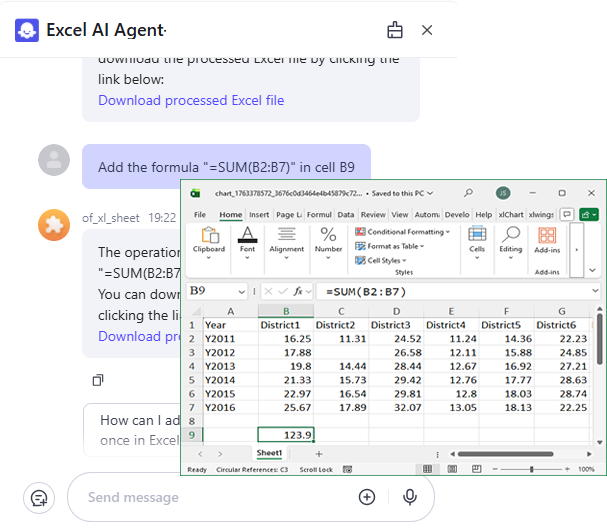This screenshot has width=607, height=532.
Task: Open the File tab in Excel
Action: coord(200,215)
